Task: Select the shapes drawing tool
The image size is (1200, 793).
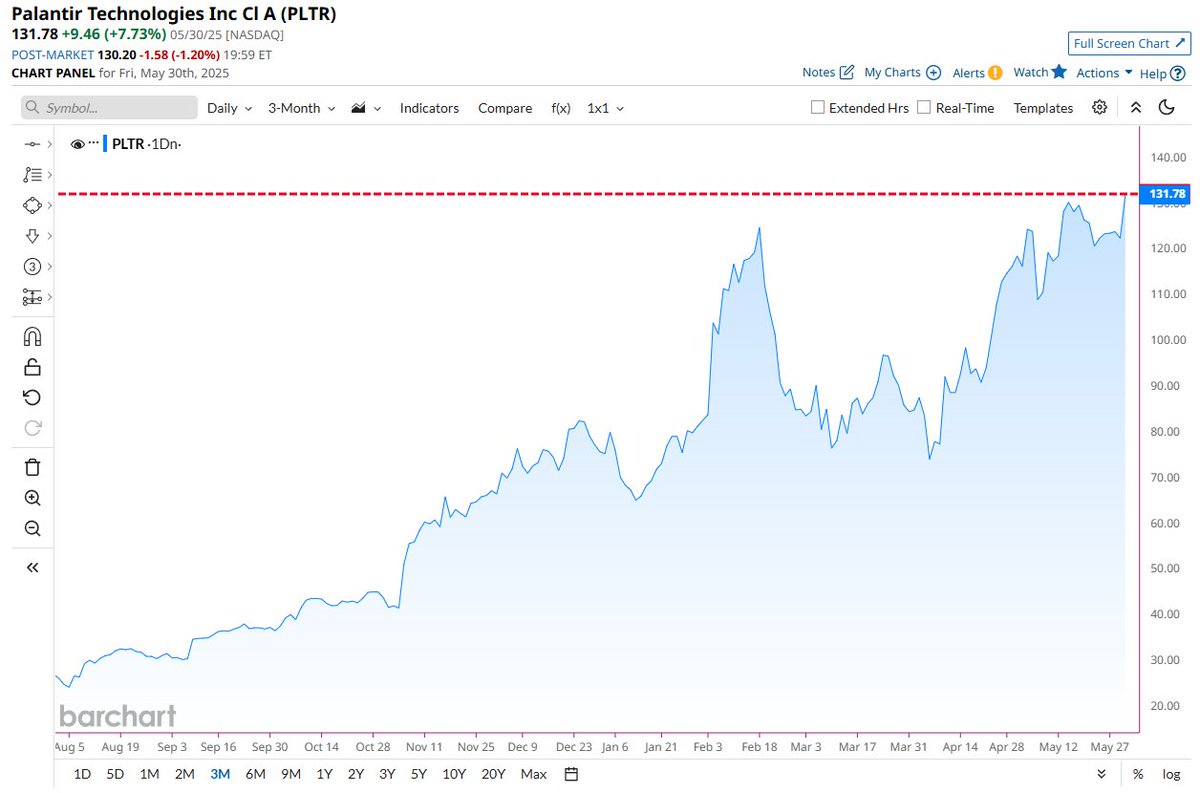Action: (31, 204)
